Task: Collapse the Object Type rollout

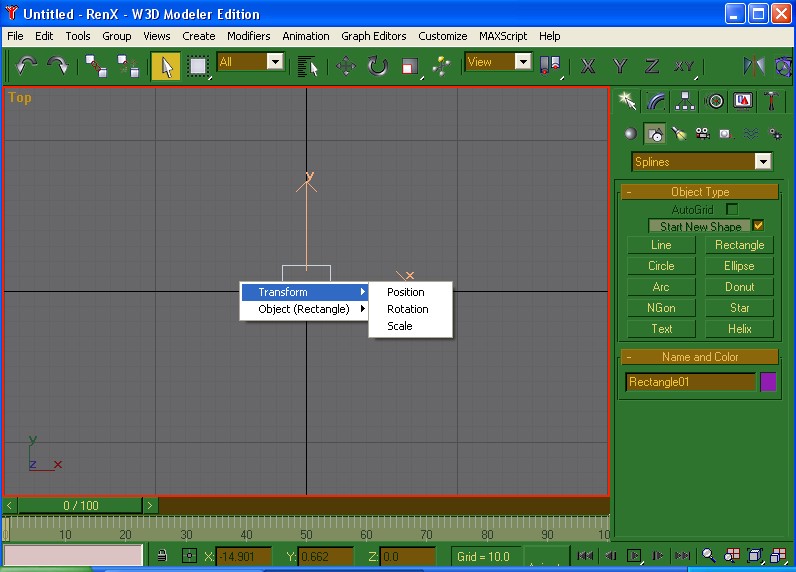Action: 700,192
